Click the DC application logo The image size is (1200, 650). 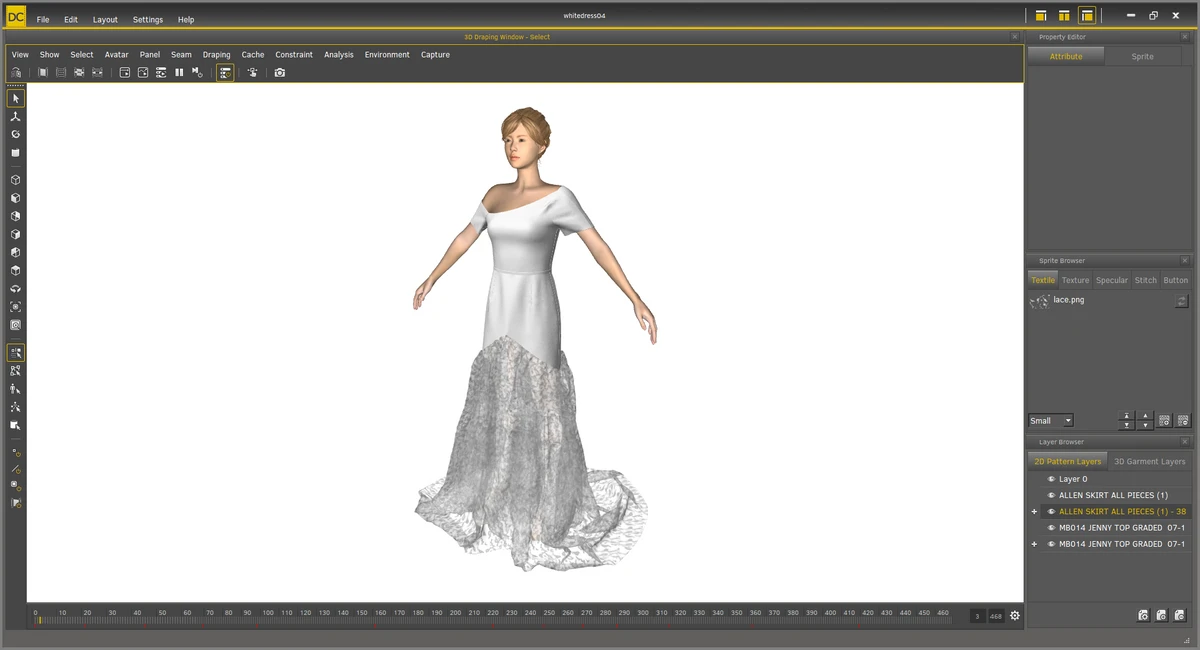[15, 16]
